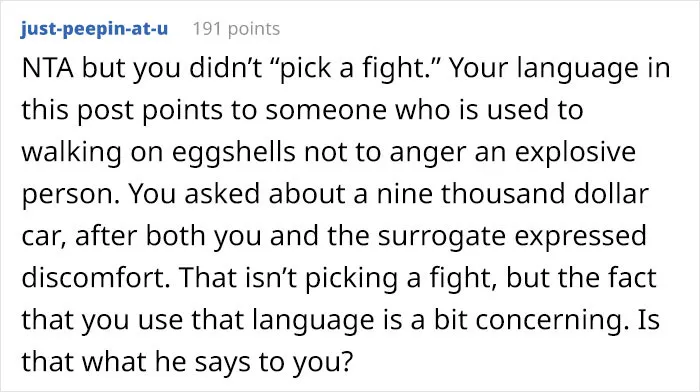Click the 191 points score label

tap(236, 29)
